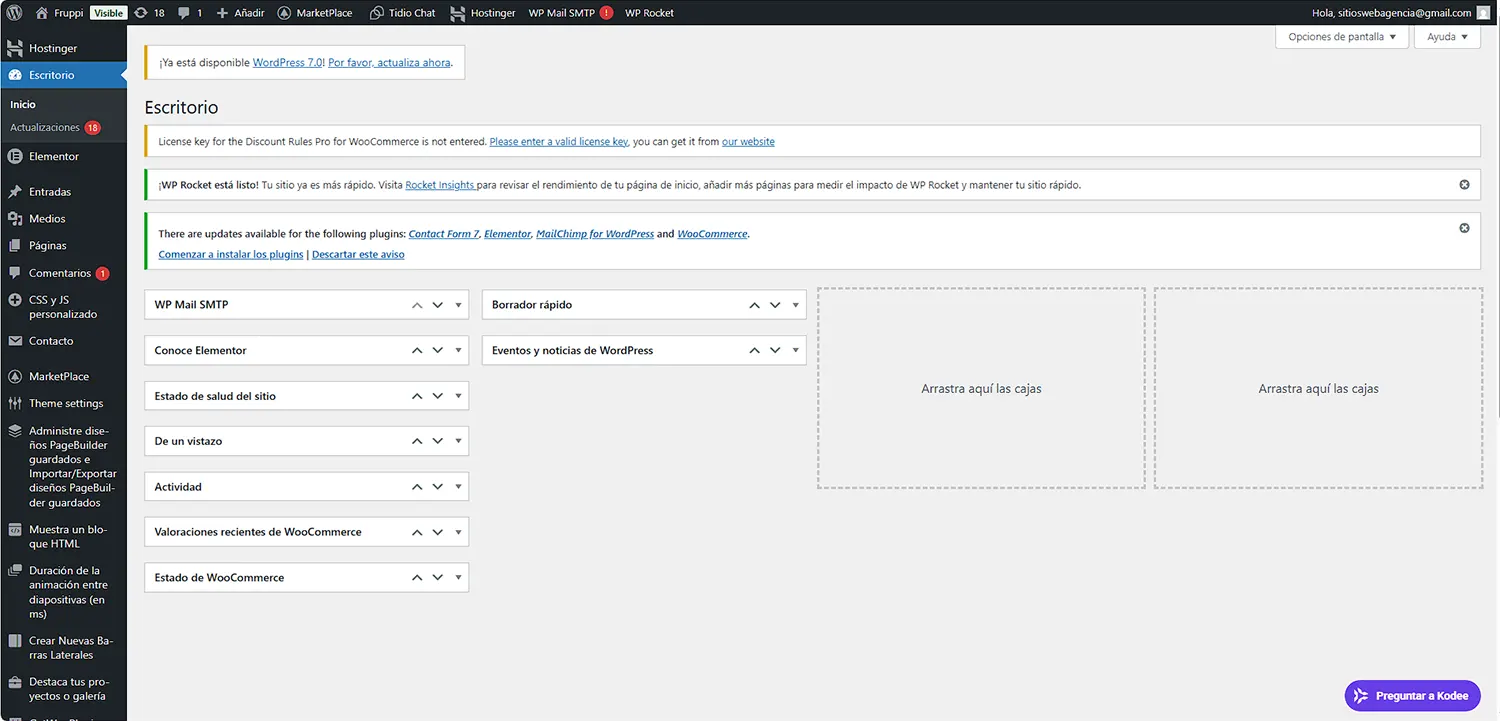Click the WordPress 7.0 link
This screenshot has height=721, width=1500.
288,62
